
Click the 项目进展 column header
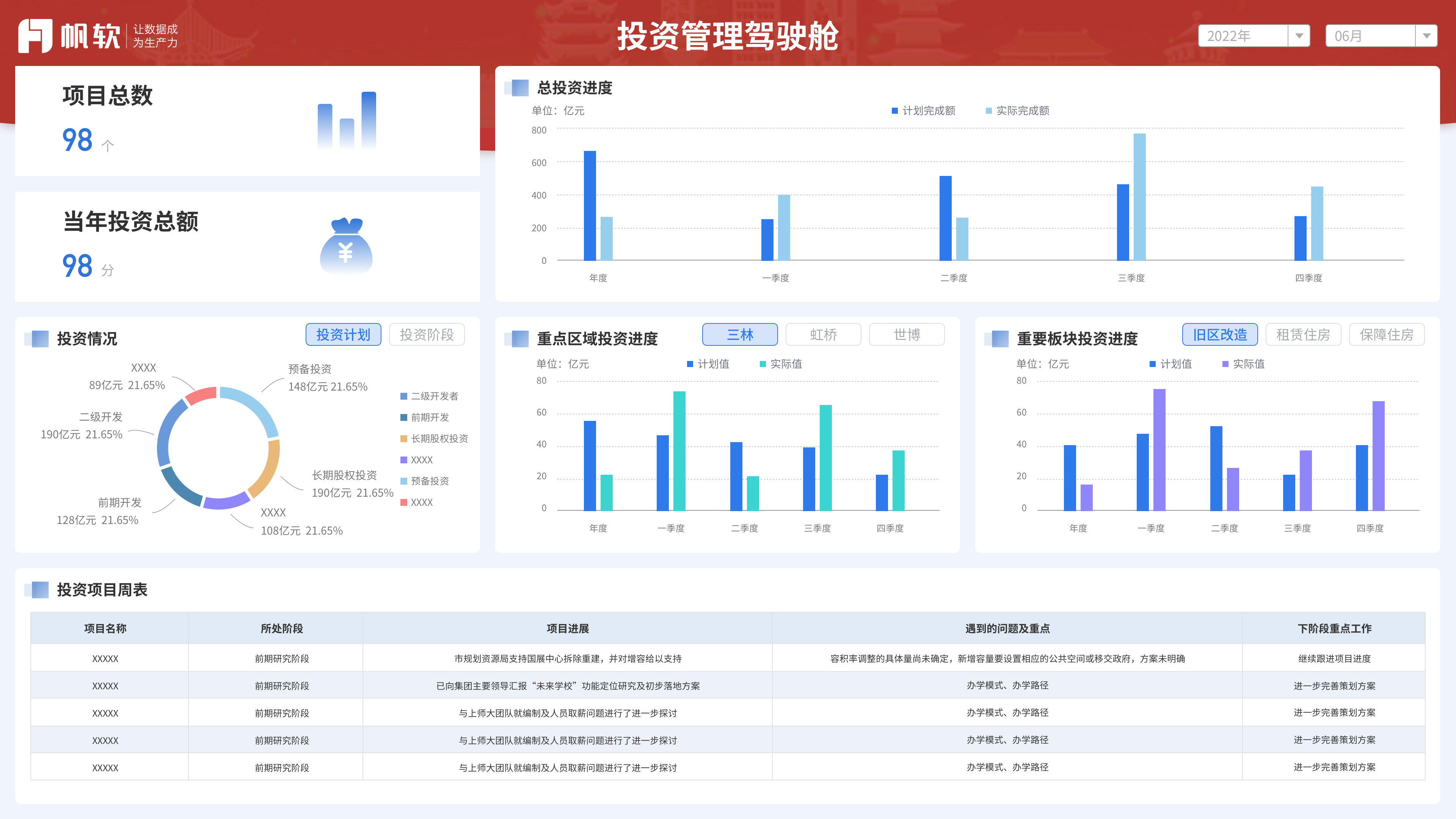568,629
